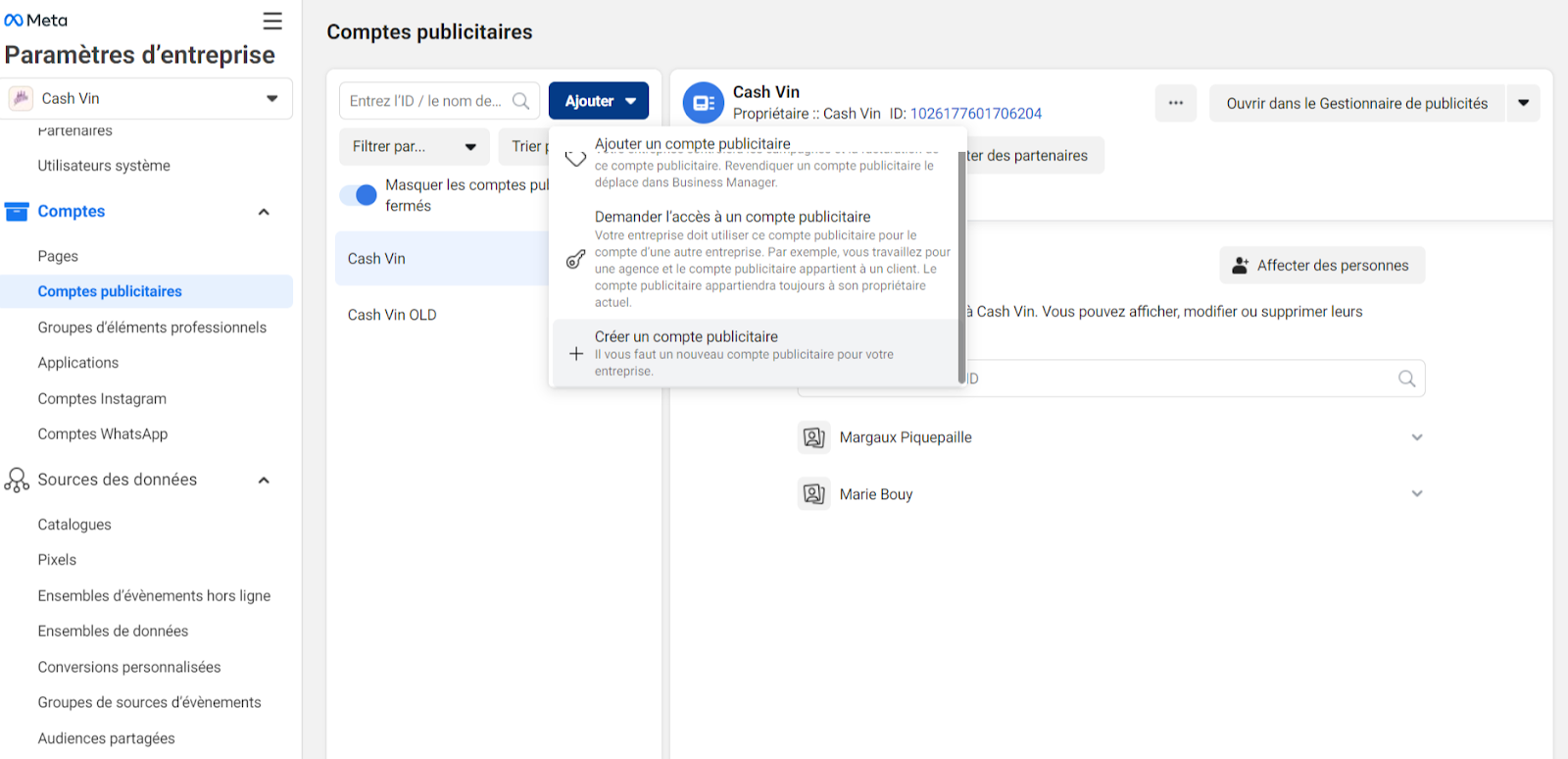Click Marie Bouy name
Screen dimensions: 1568x759
[876, 494]
